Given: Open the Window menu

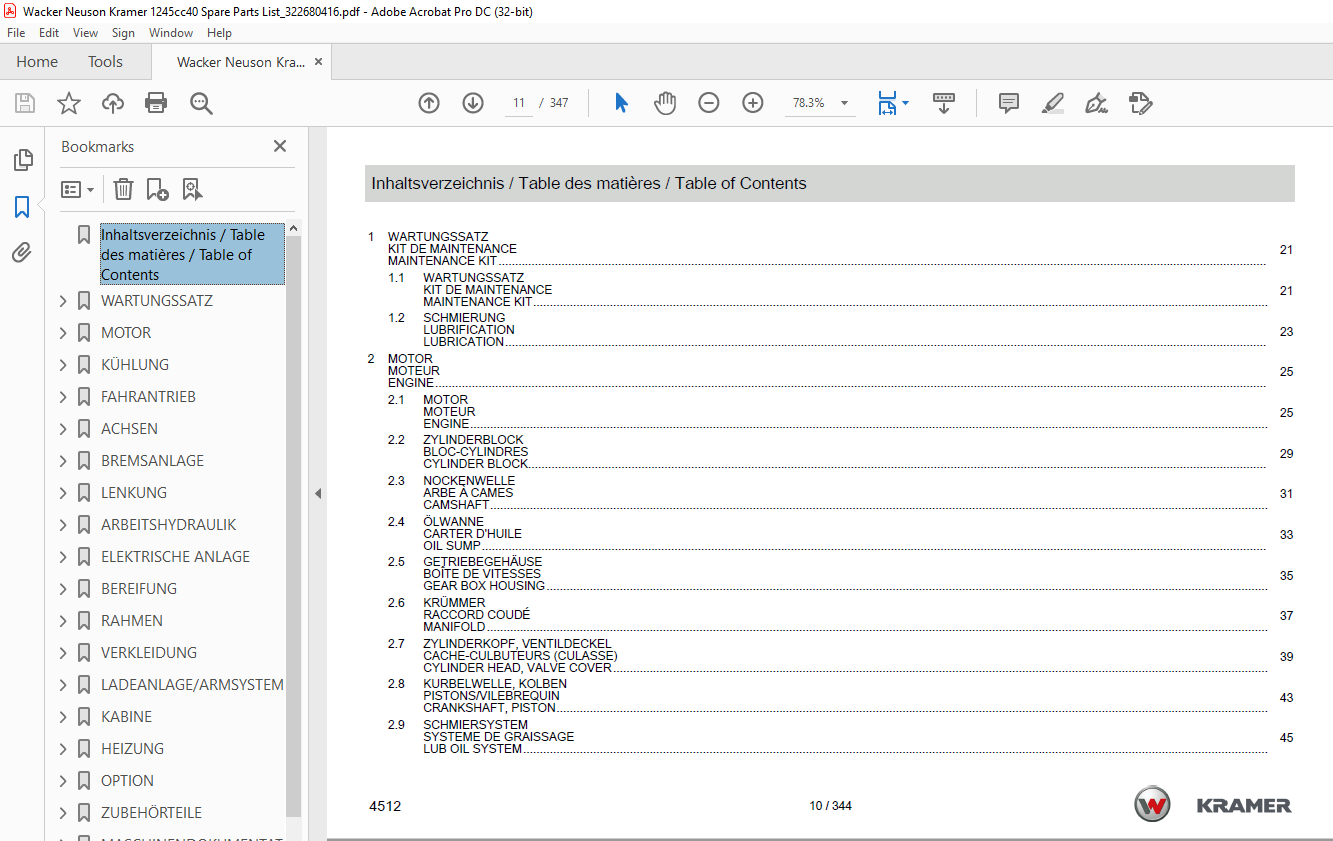Looking at the screenshot, I should (x=171, y=33).
